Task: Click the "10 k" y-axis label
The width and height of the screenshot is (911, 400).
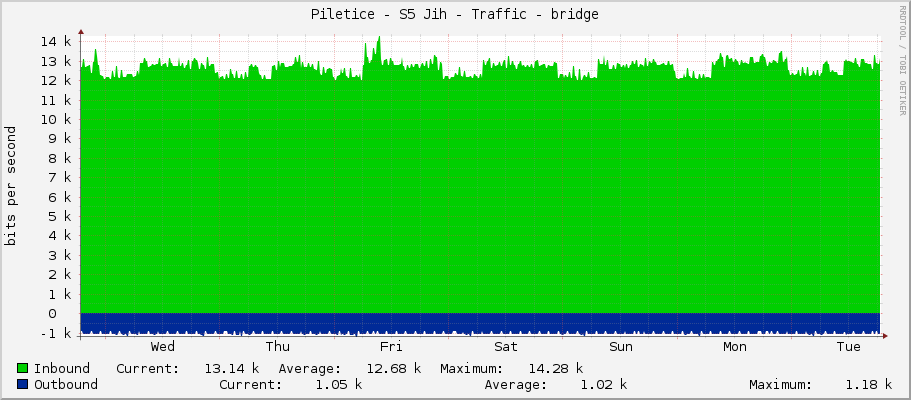Action: (56, 119)
